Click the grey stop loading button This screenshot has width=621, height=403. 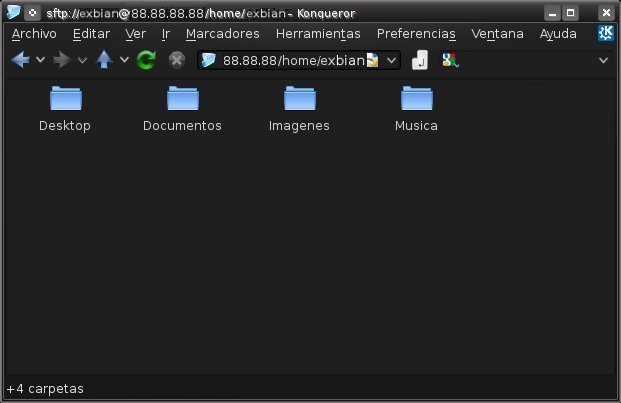(177, 60)
